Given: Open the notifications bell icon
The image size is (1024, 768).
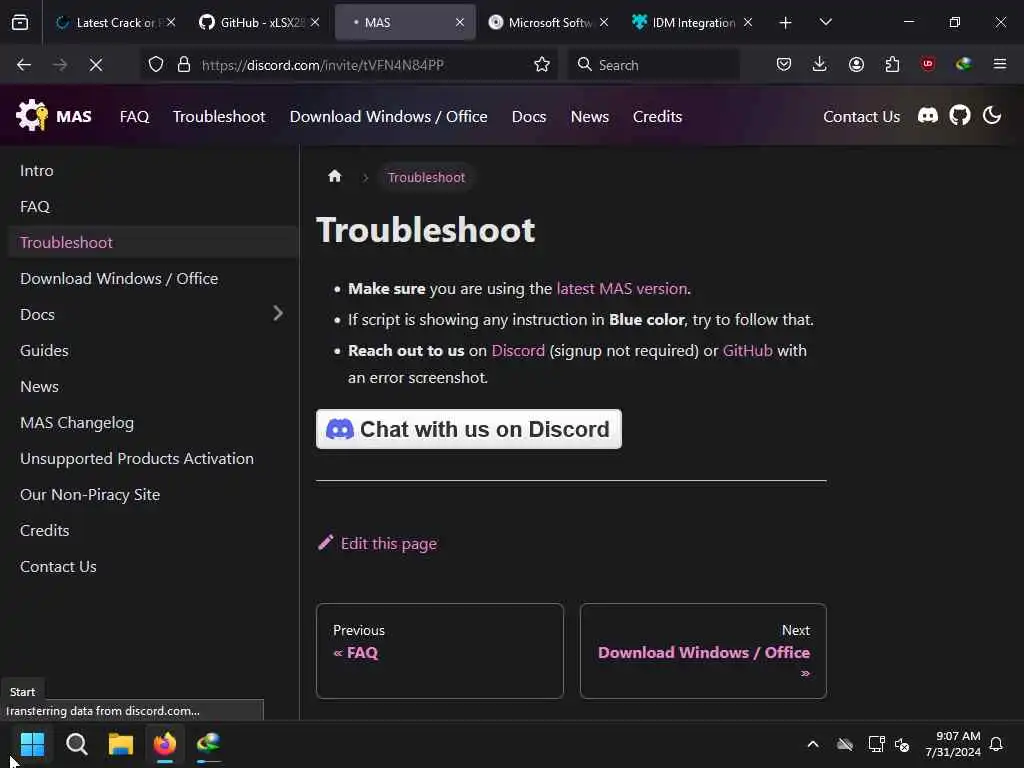Looking at the screenshot, I should click(996, 744).
